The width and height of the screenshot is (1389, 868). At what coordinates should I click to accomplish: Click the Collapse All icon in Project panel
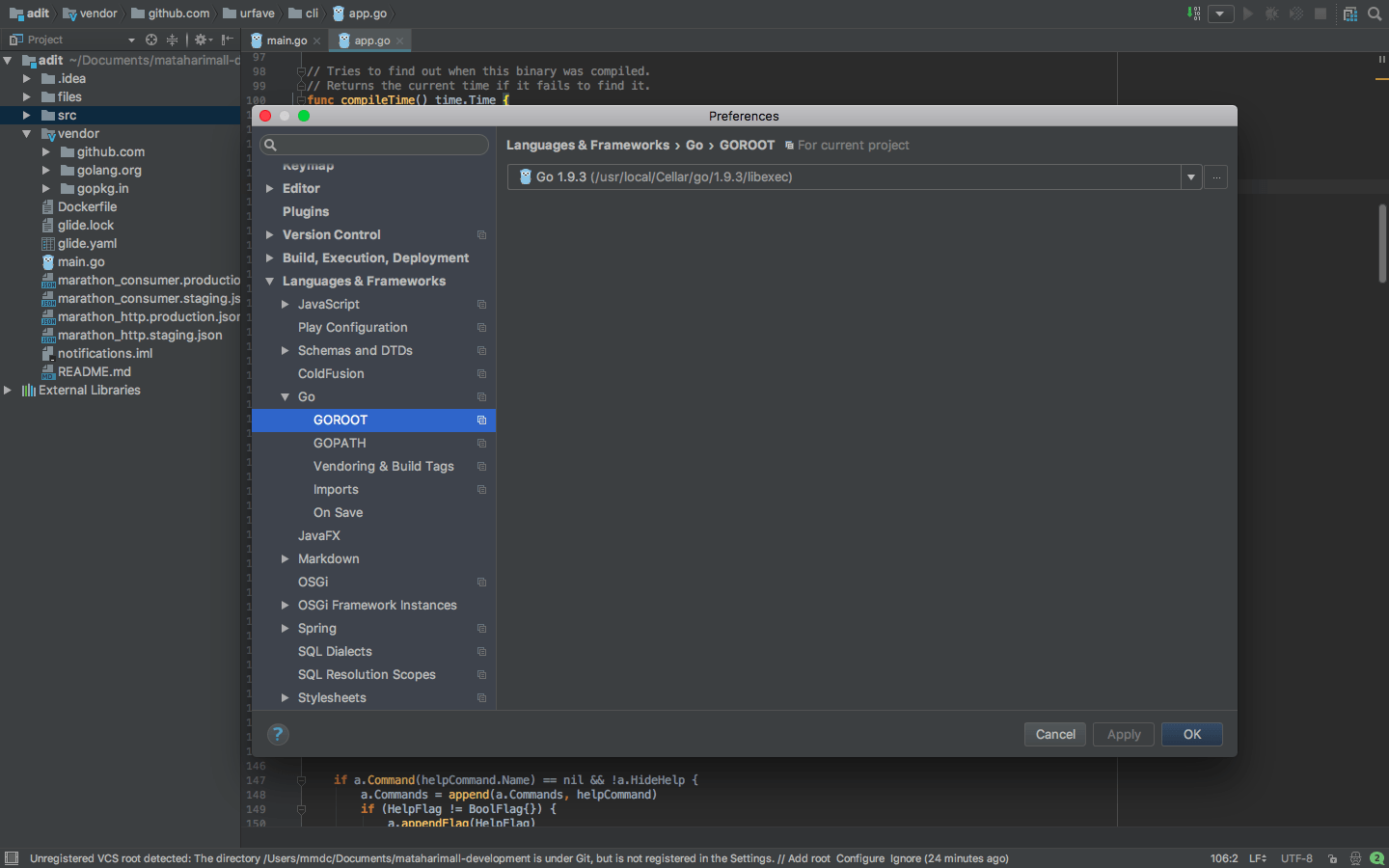pos(172,40)
